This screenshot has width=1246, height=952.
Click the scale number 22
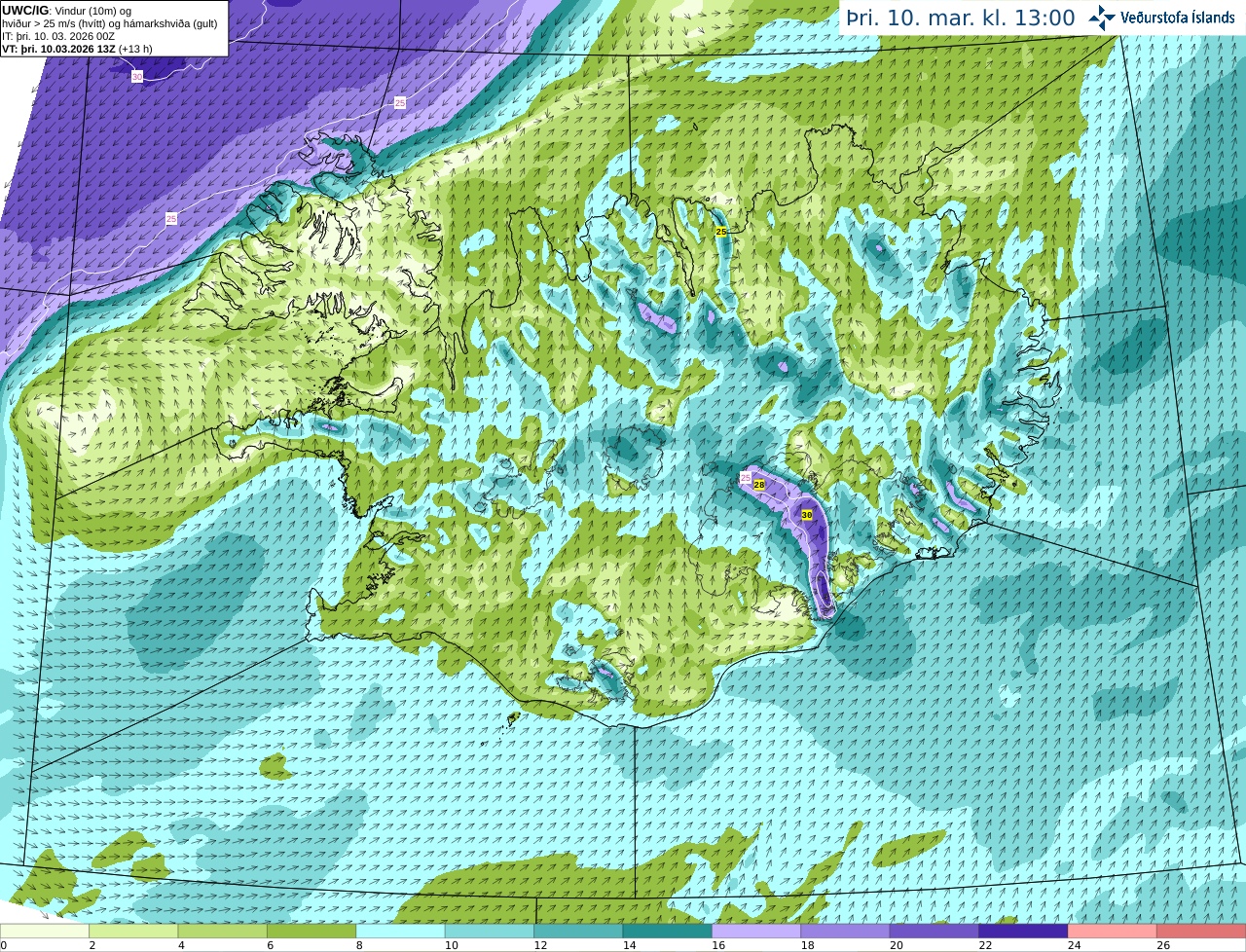[984, 945]
